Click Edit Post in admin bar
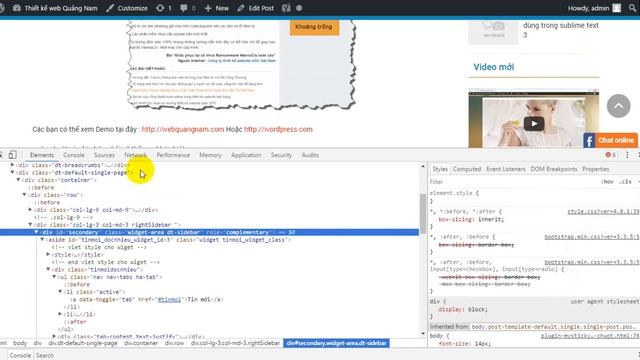Viewport: 640px width, 360px height. tap(256, 8)
